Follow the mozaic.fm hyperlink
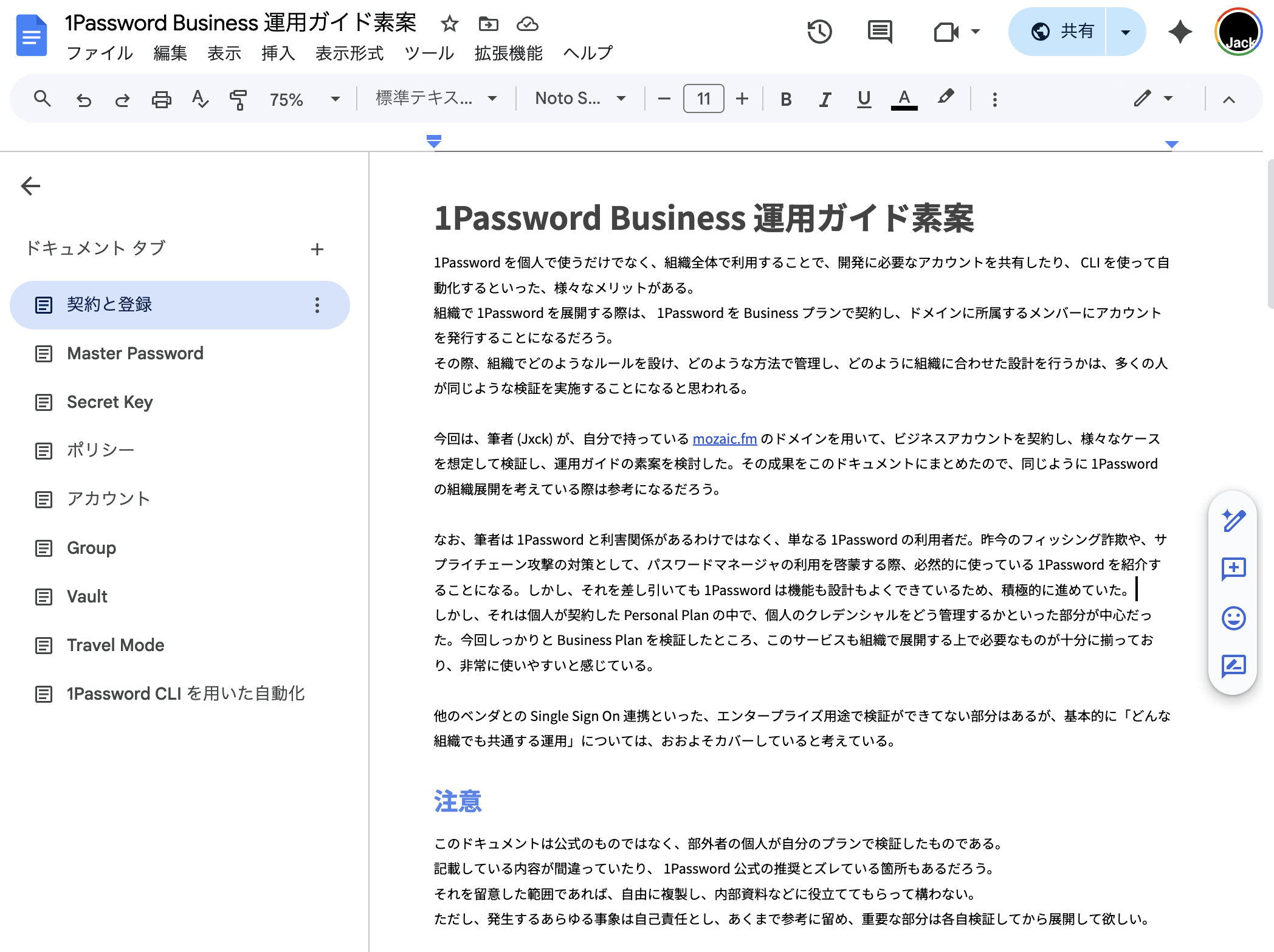This screenshot has width=1274, height=952. tap(724, 439)
